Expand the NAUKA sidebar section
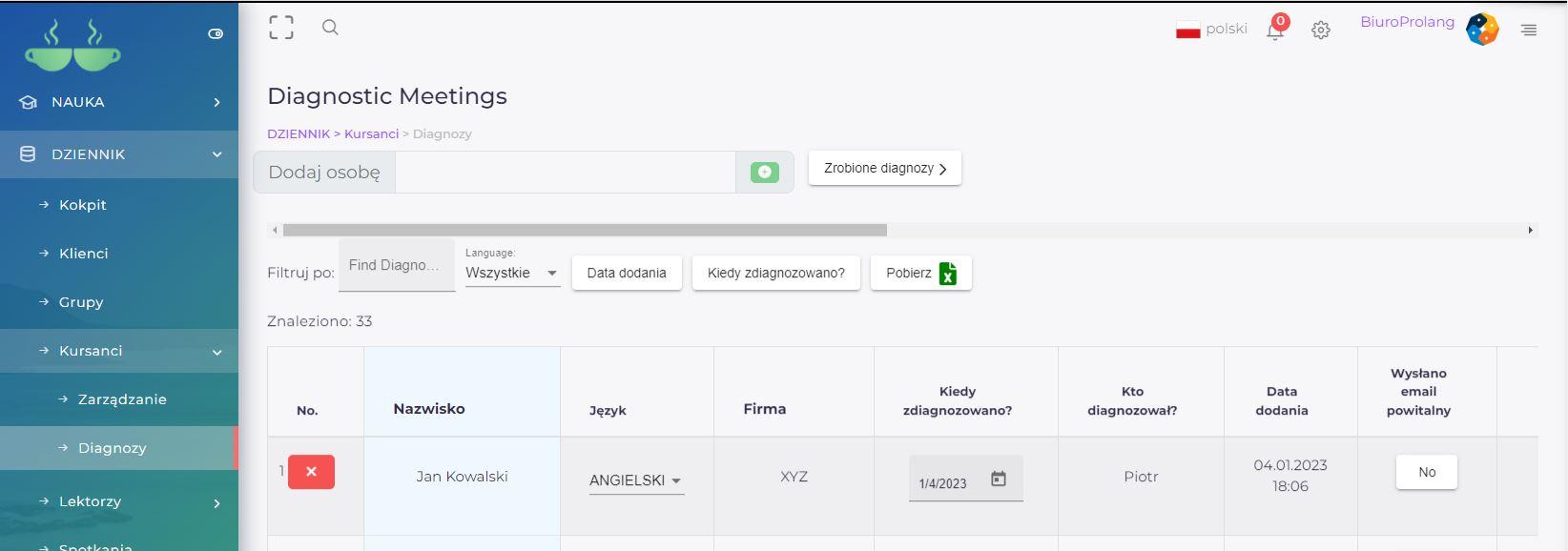This screenshot has width=1568, height=551. click(119, 102)
